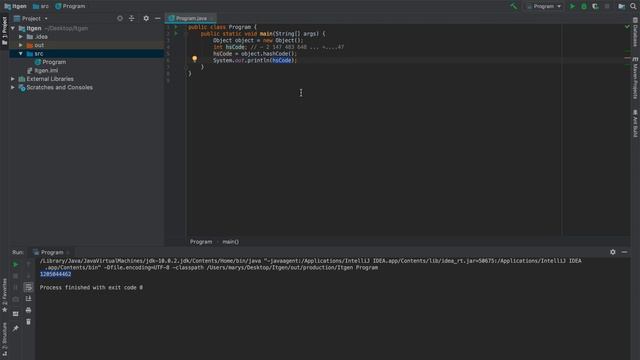Click the run gutter arrow beside main method
This screenshot has width=640, height=360.
coord(176,33)
